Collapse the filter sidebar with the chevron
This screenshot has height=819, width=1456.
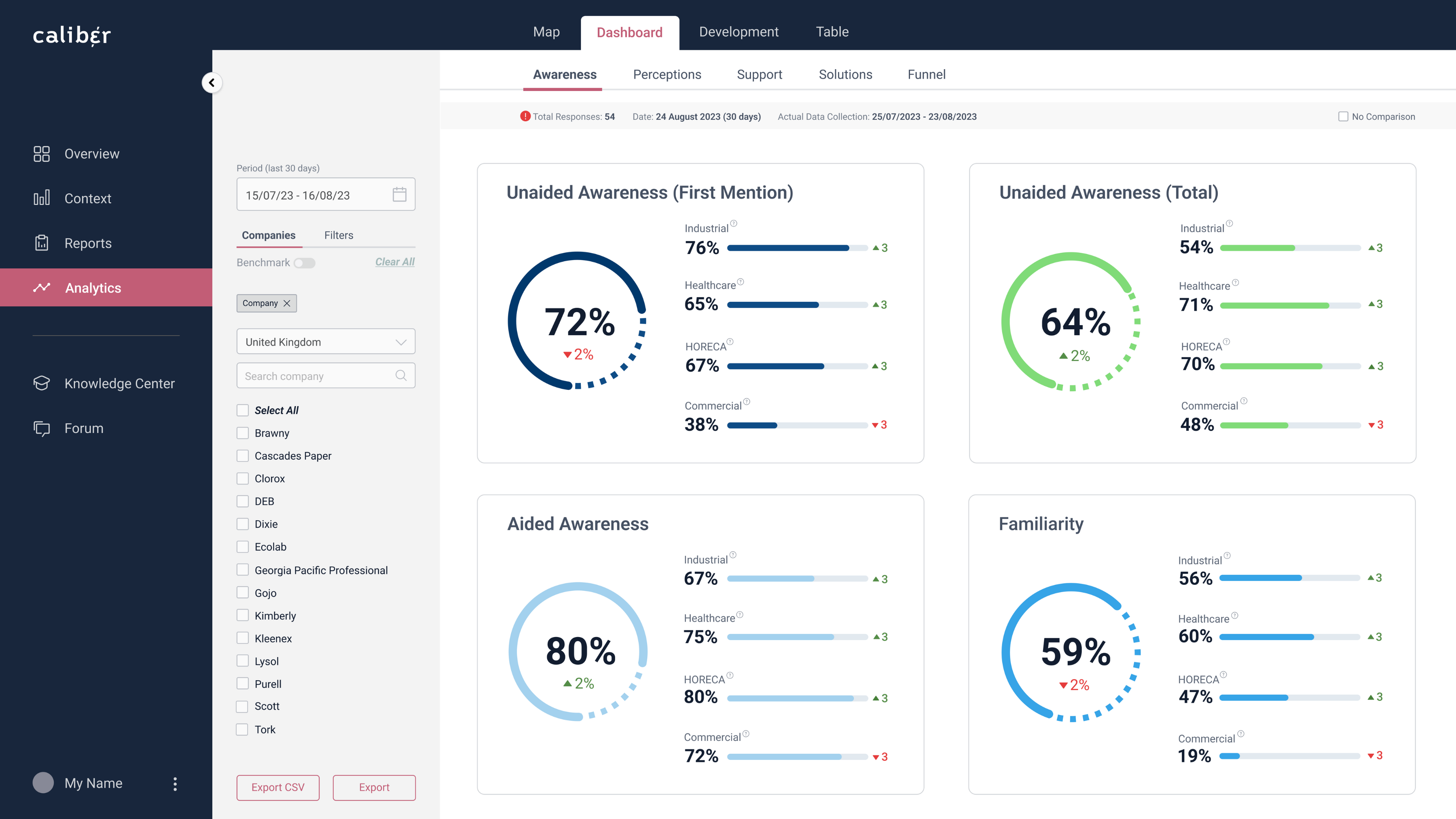coord(212,83)
